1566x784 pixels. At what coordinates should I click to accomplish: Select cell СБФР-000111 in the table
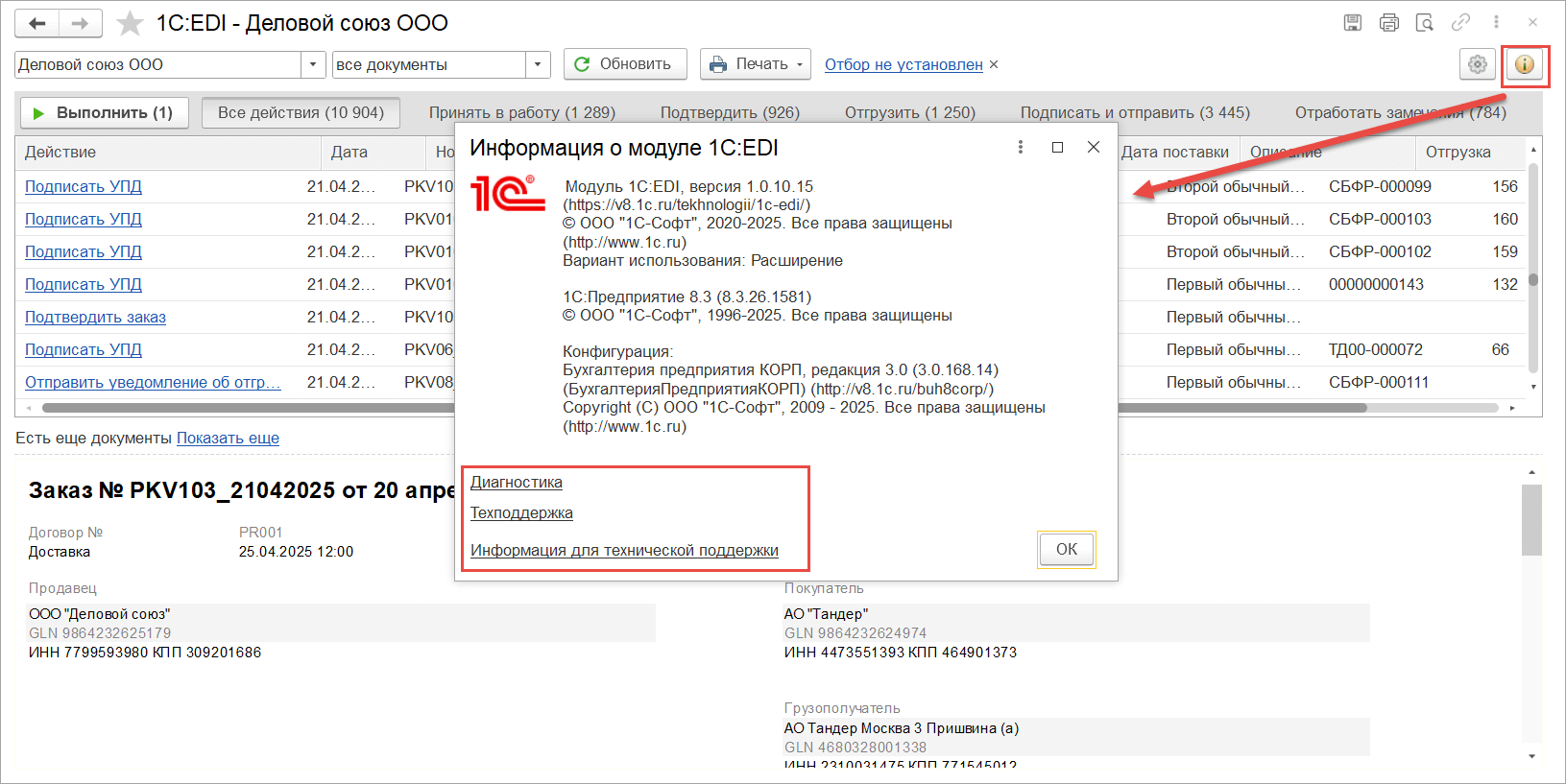tap(1379, 382)
